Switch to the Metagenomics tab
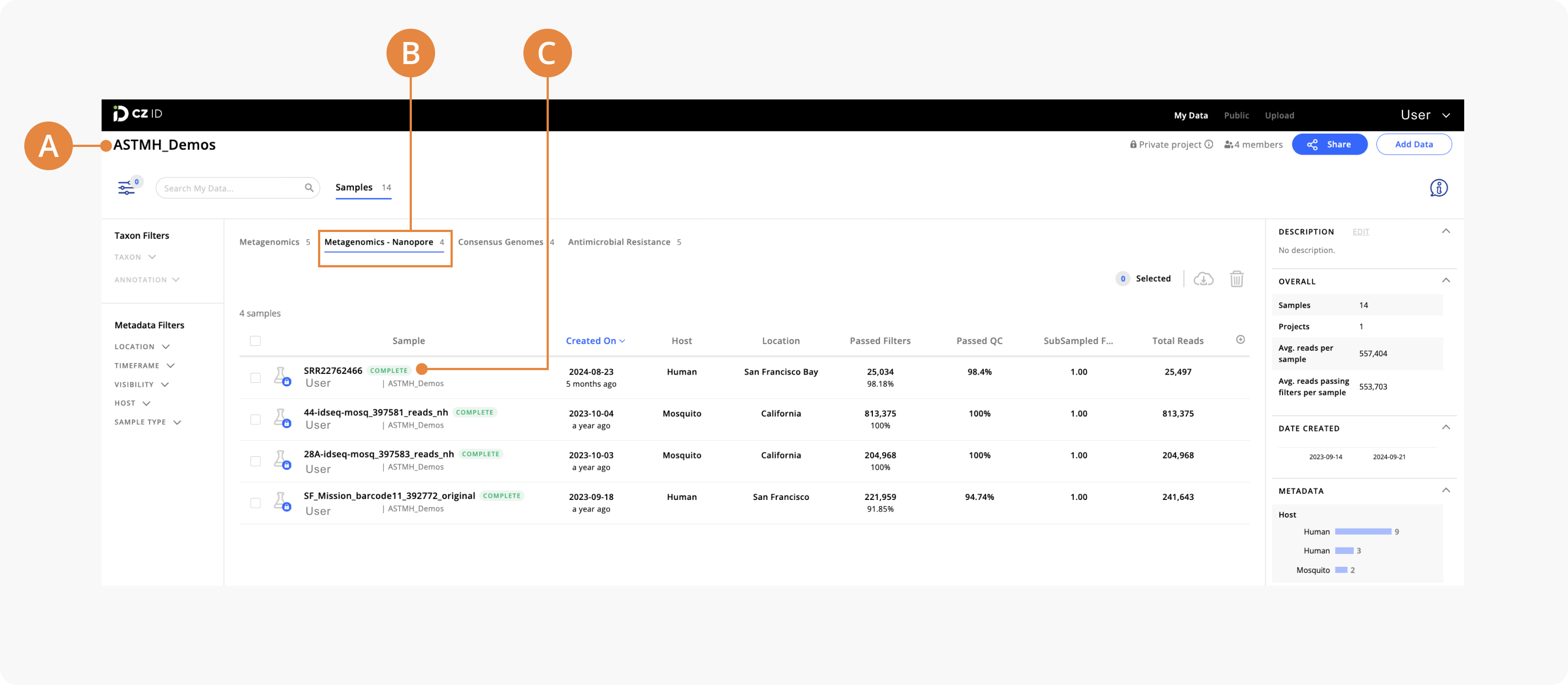This screenshot has width=1568, height=685. pos(274,243)
